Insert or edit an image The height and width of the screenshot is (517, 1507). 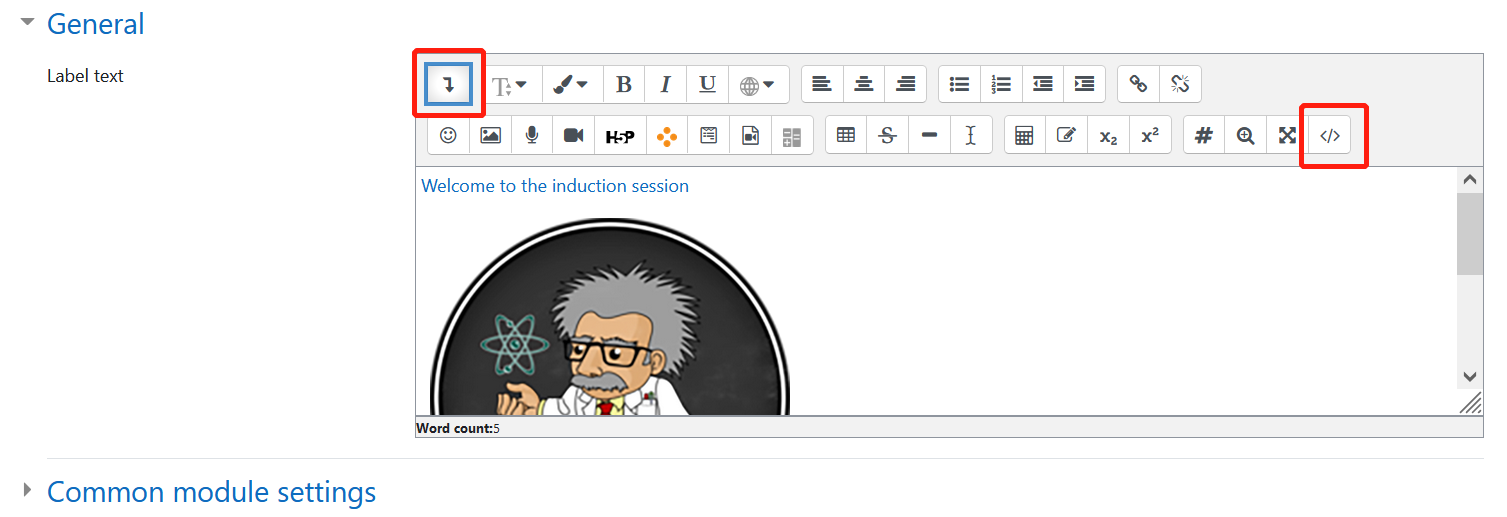[x=490, y=135]
